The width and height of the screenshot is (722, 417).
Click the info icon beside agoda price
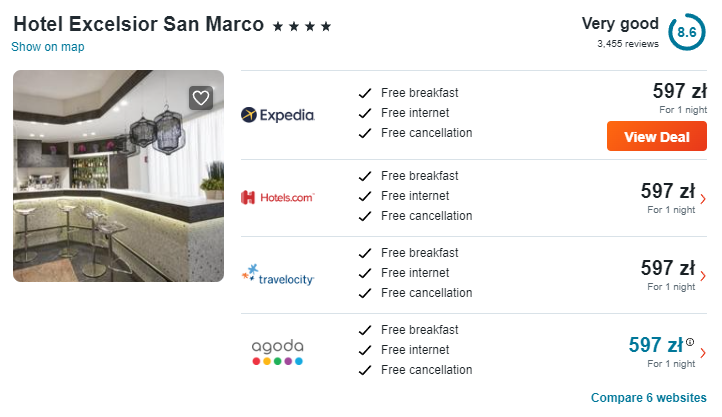(689, 342)
